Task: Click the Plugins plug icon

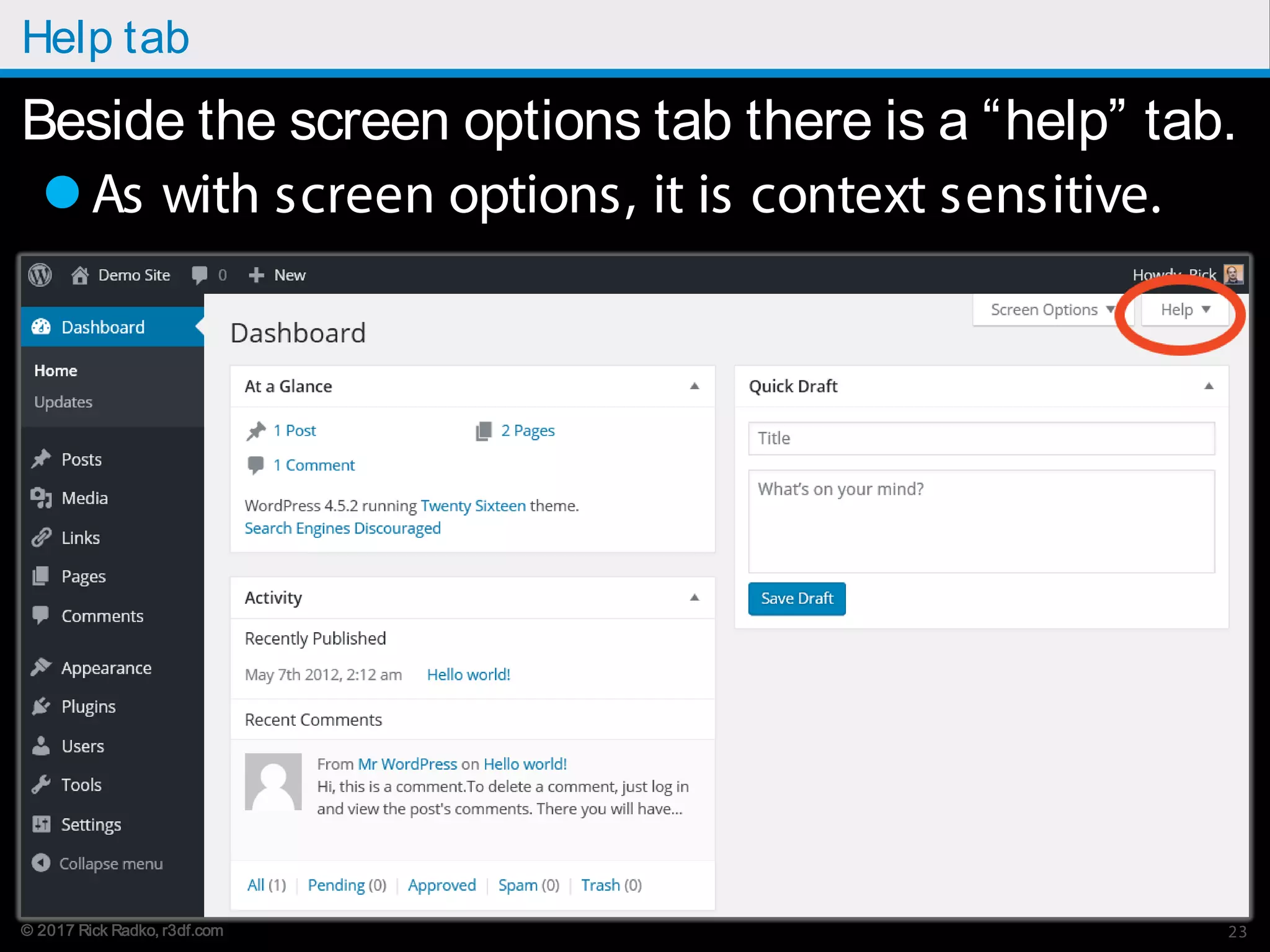Action: (42, 706)
